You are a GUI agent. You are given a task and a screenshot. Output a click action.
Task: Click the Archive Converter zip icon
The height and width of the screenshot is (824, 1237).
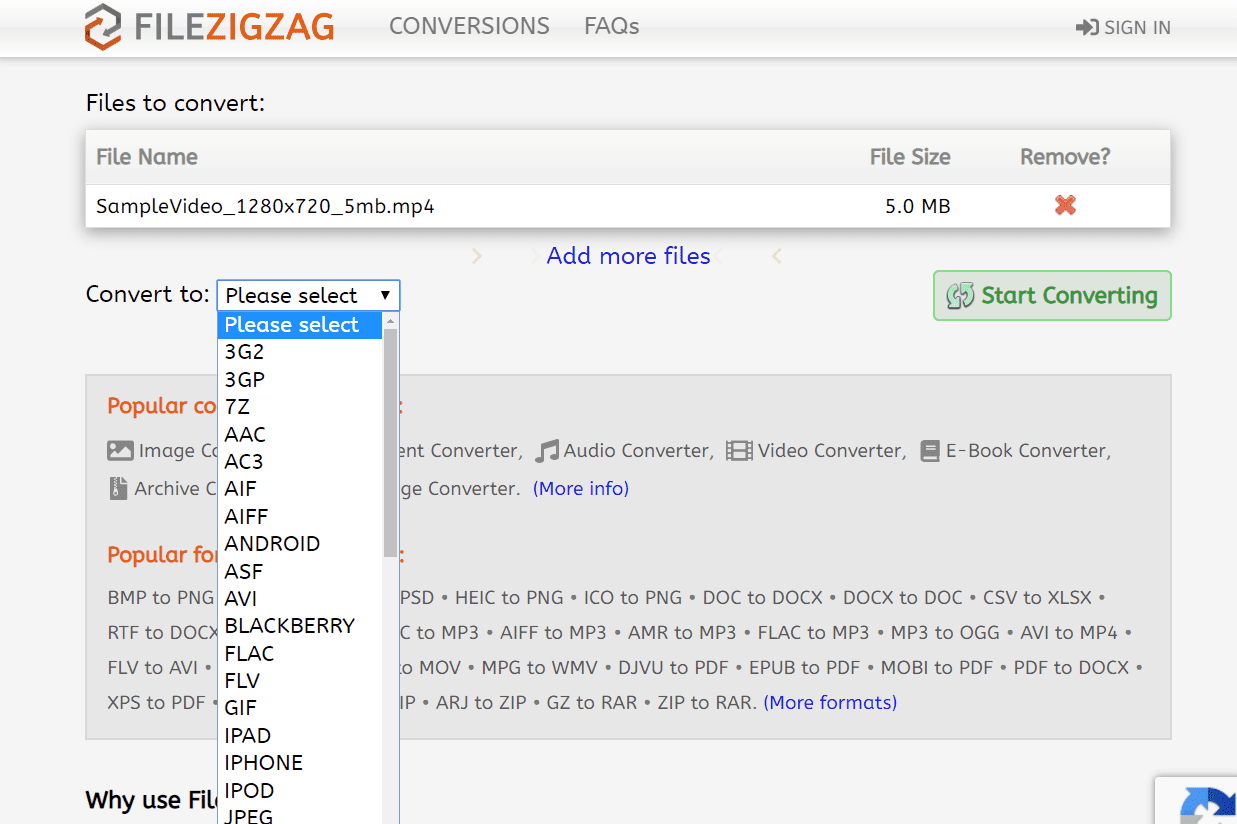pyautogui.click(x=118, y=488)
